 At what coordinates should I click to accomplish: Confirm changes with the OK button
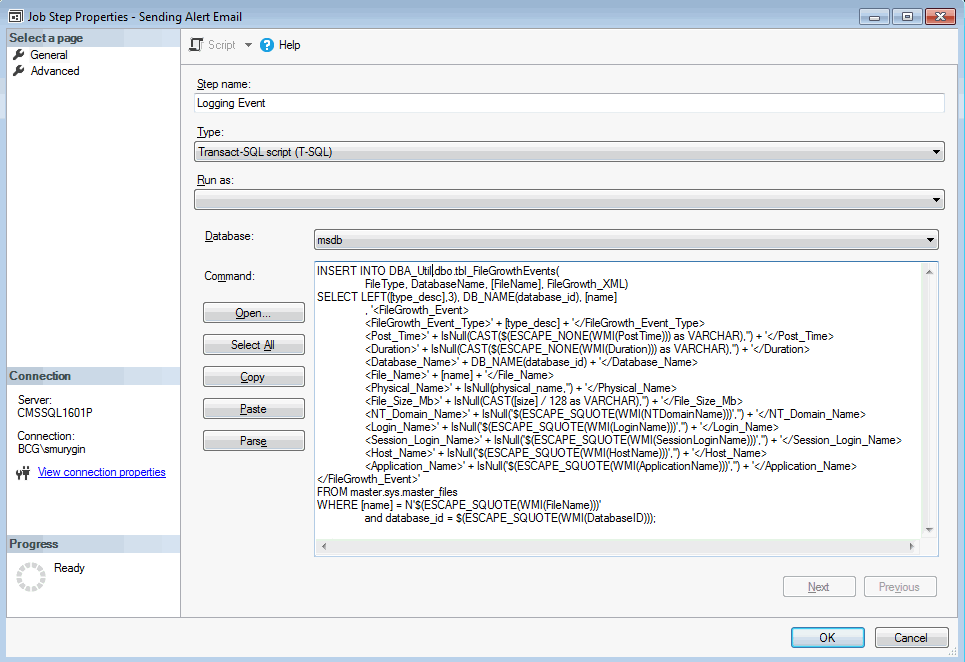click(827, 637)
